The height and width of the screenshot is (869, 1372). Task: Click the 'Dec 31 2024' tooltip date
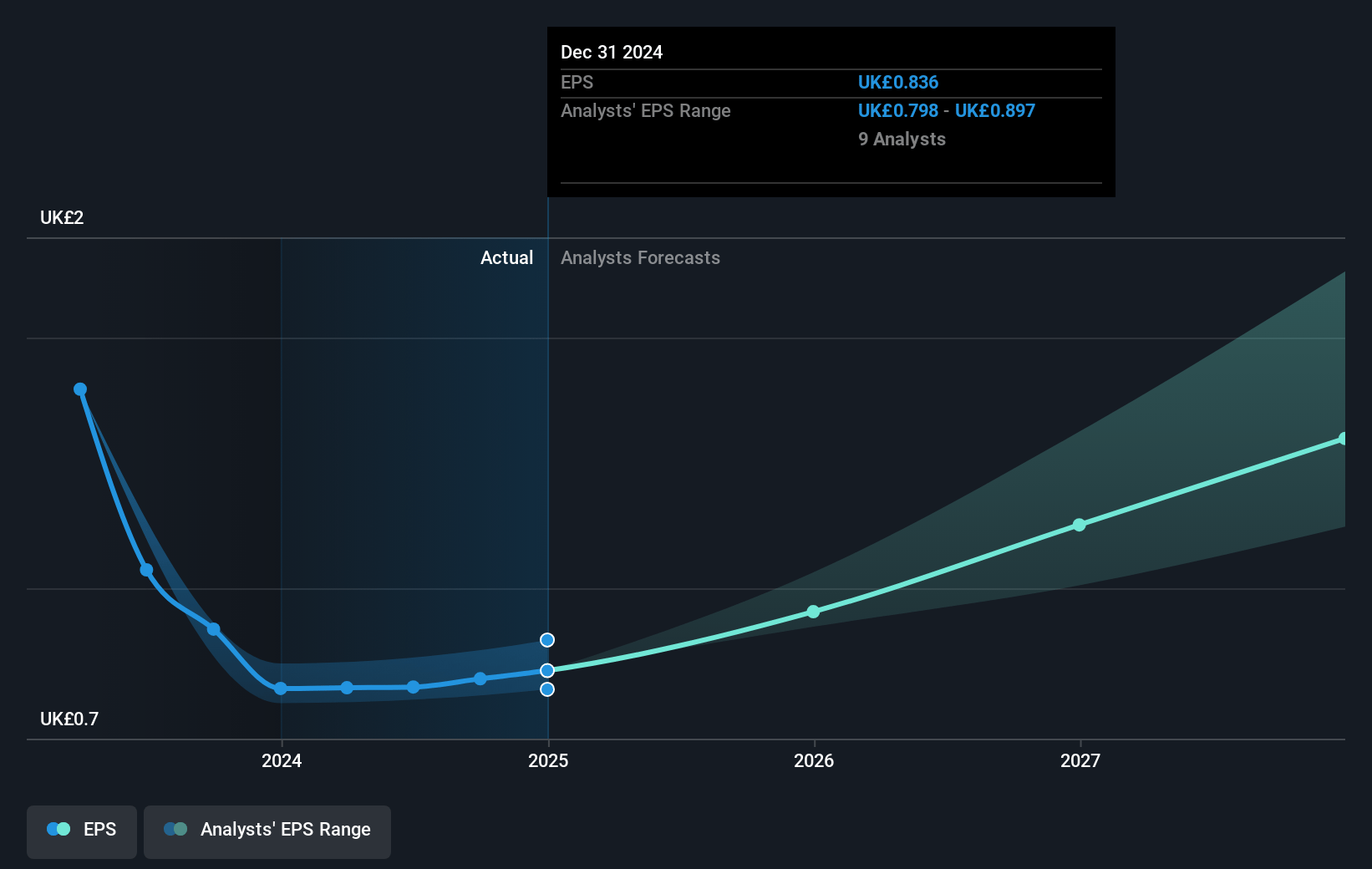pos(612,53)
